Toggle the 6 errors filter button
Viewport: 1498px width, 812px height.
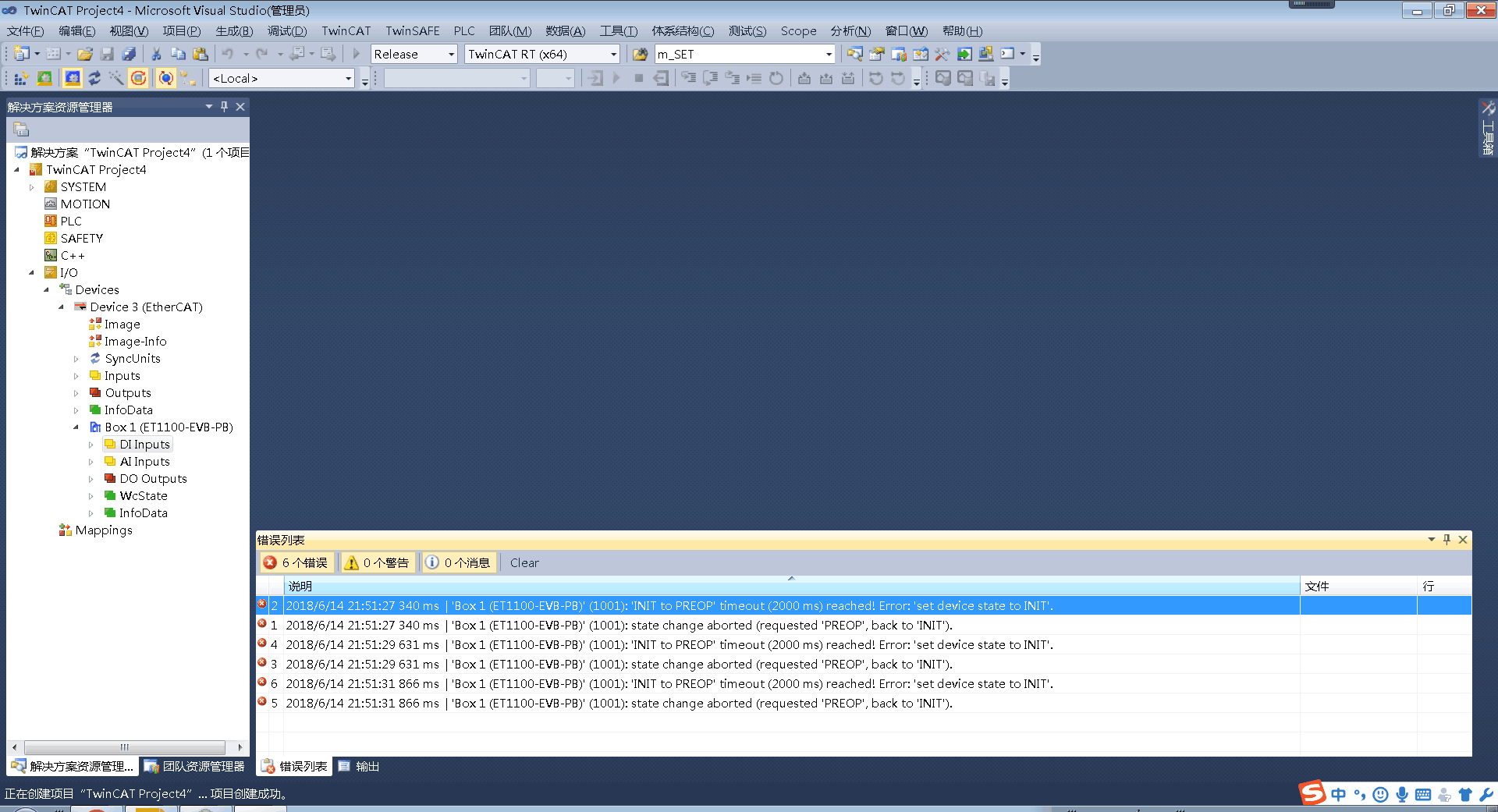296,562
